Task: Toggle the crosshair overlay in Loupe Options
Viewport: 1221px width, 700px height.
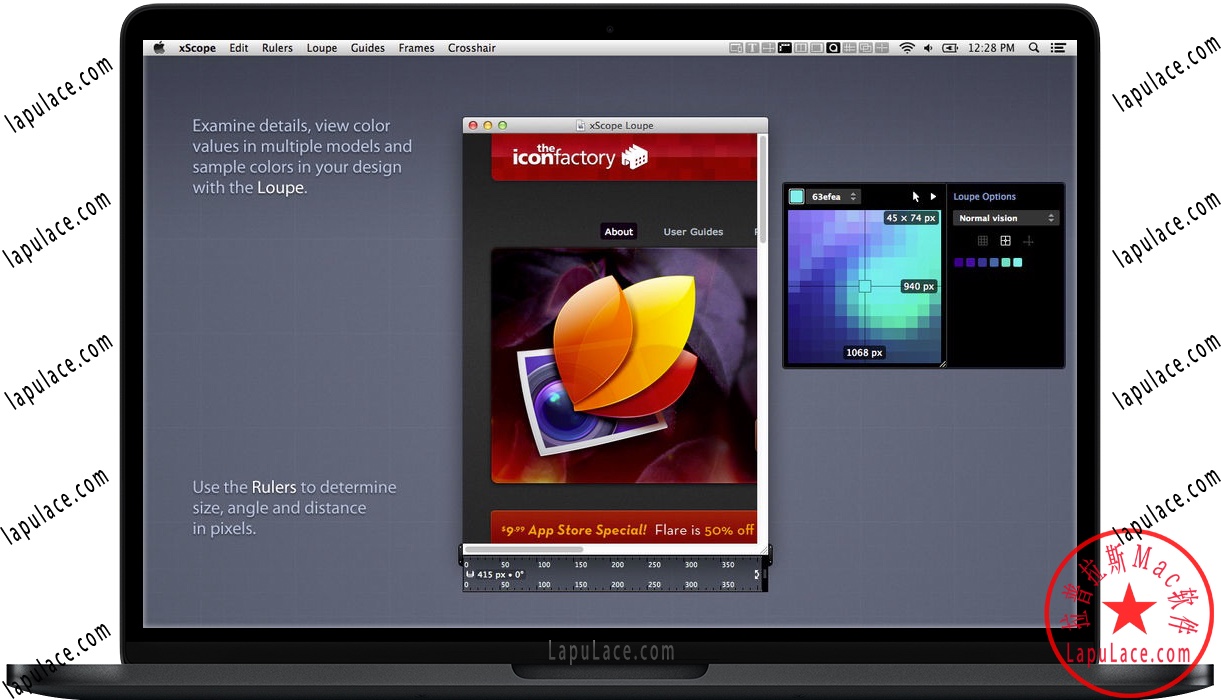Action: [1028, 241]
